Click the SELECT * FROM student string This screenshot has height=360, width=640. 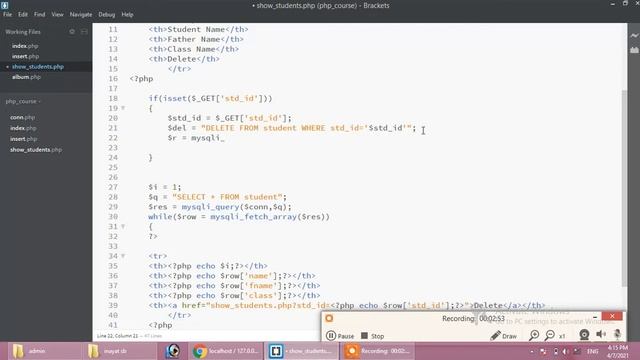coord(227,197)
